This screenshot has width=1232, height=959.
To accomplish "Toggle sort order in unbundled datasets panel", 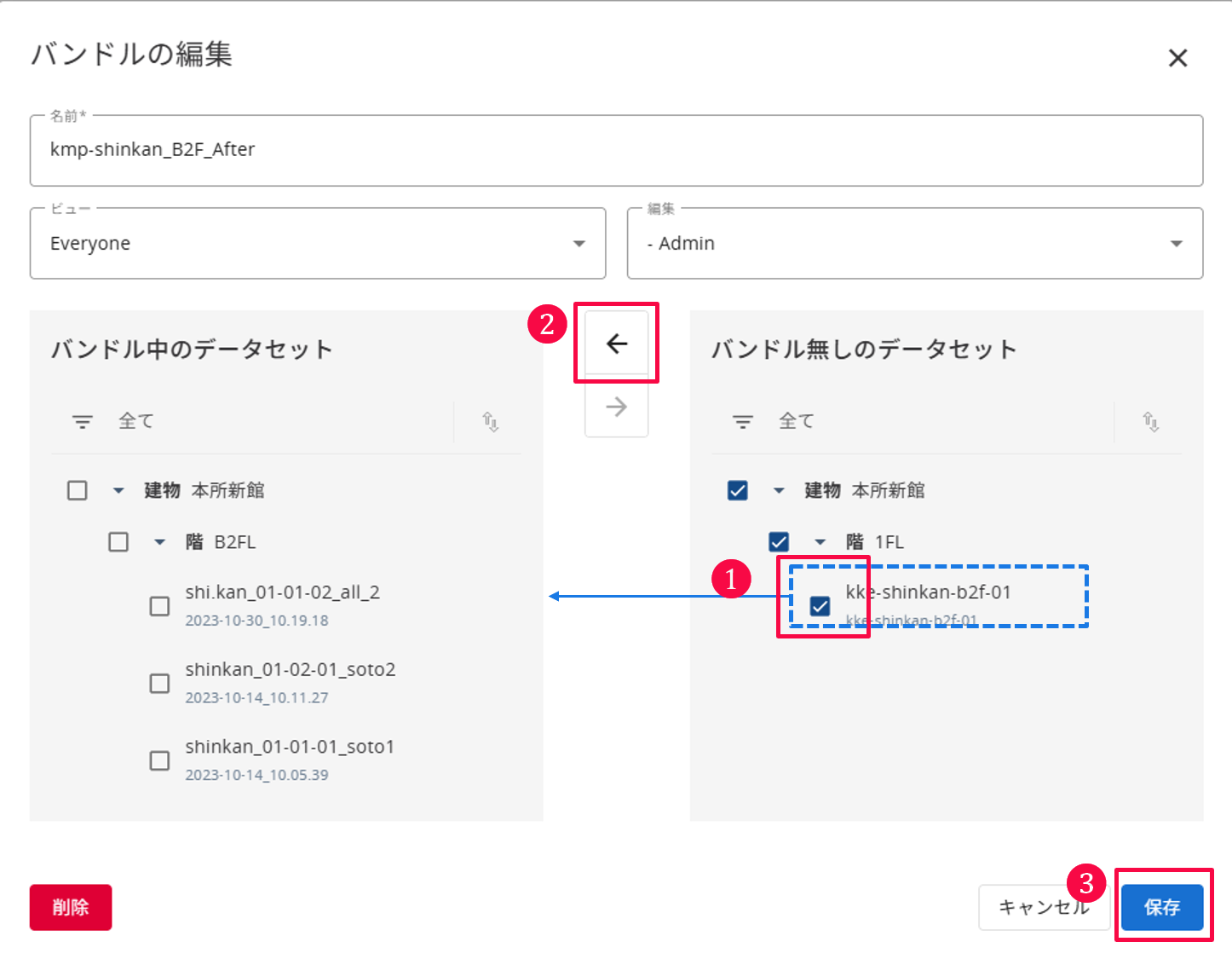I will click(1150, 421).
